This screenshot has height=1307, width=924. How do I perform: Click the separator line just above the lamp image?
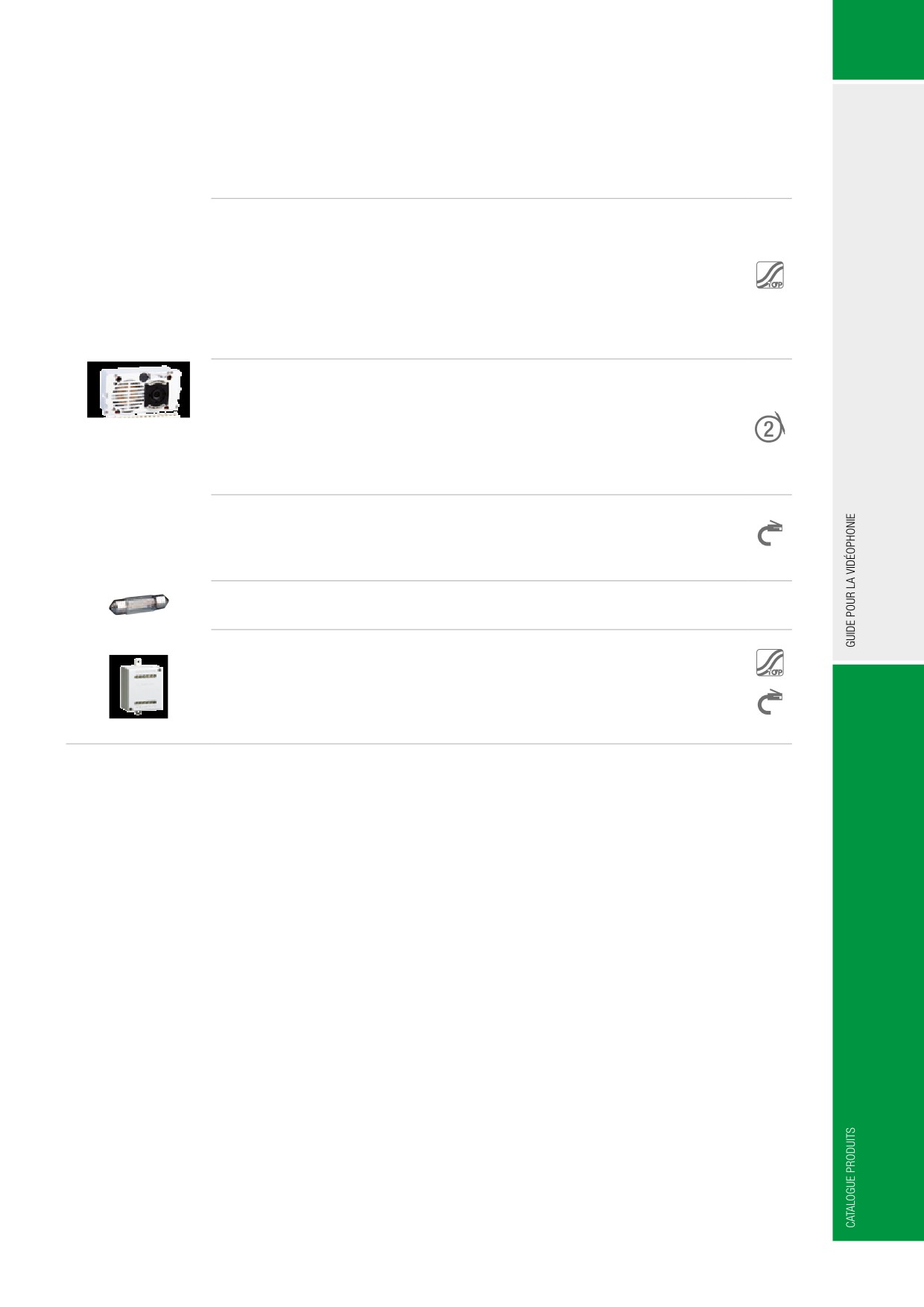501,580
